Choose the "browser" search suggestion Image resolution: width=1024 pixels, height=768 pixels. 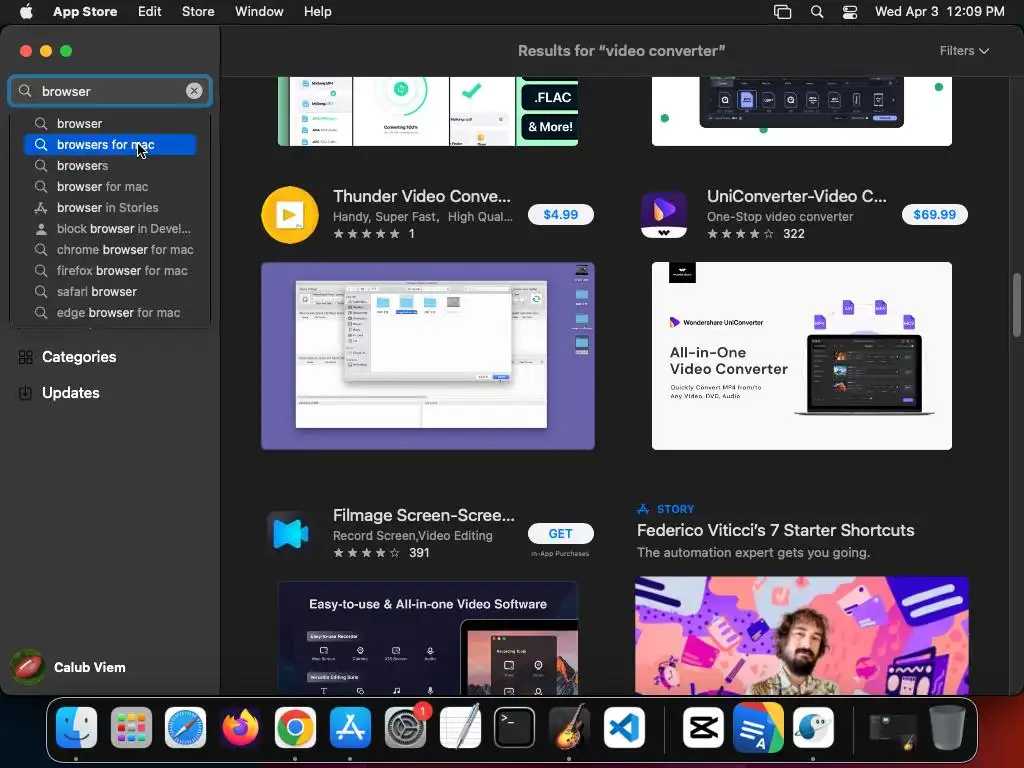[110, 123]
